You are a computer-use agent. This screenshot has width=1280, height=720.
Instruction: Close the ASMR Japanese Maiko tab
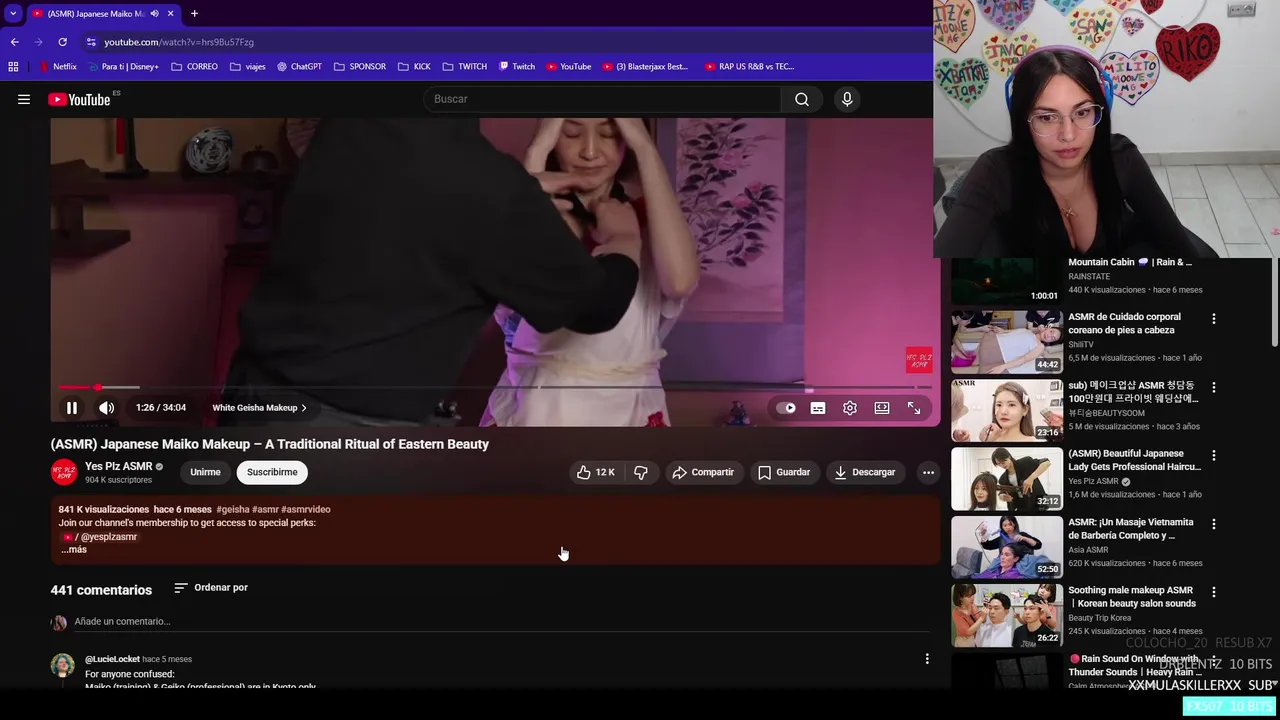coord(170,13)
